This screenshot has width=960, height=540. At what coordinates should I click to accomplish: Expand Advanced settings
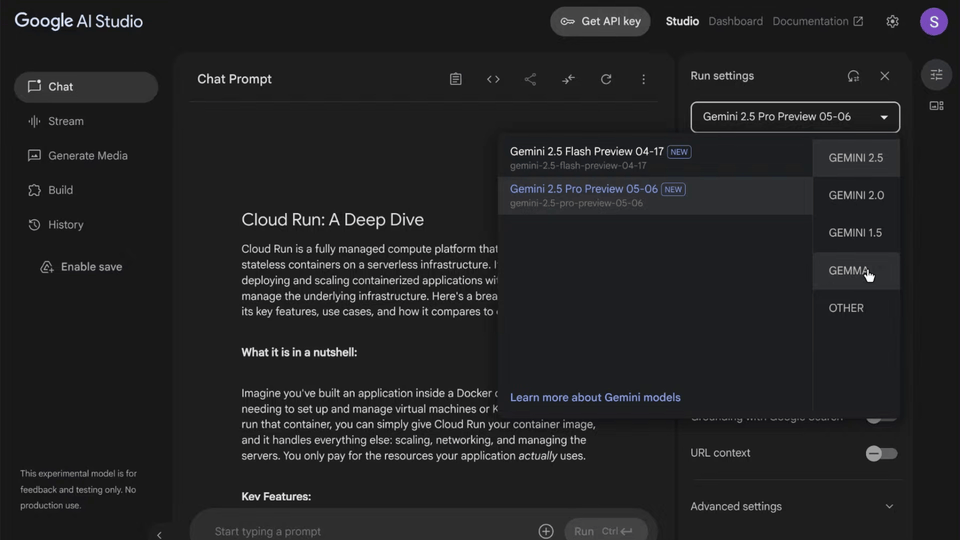pyautogui.click(x=792, y=506)
